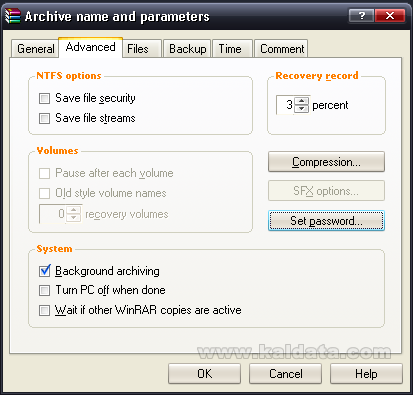This screenshot has height=395, width=413.
Task: Enable Turn PC off when done
Action: (44, 290)
